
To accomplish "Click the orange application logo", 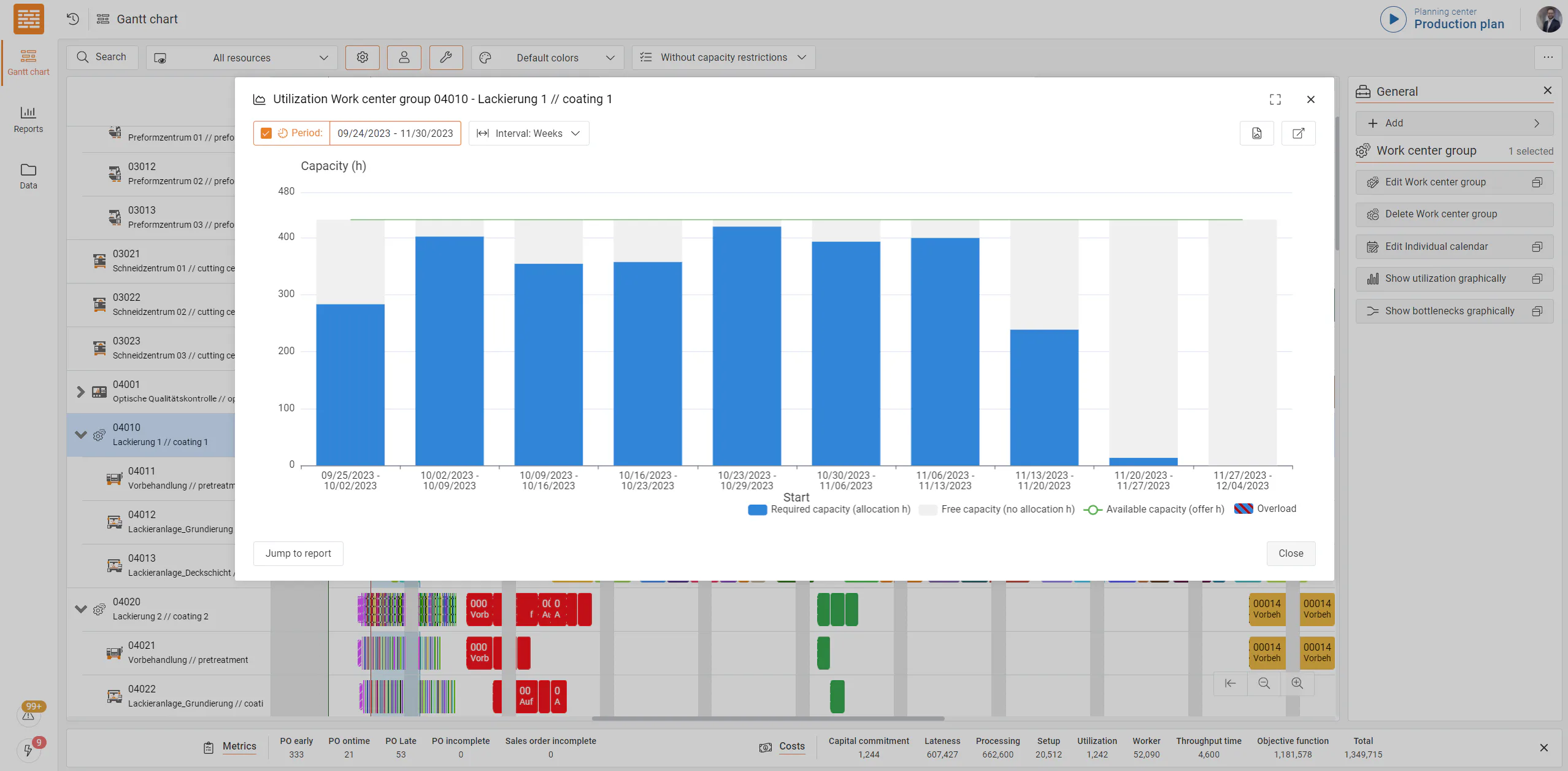I will pos(29,19).
